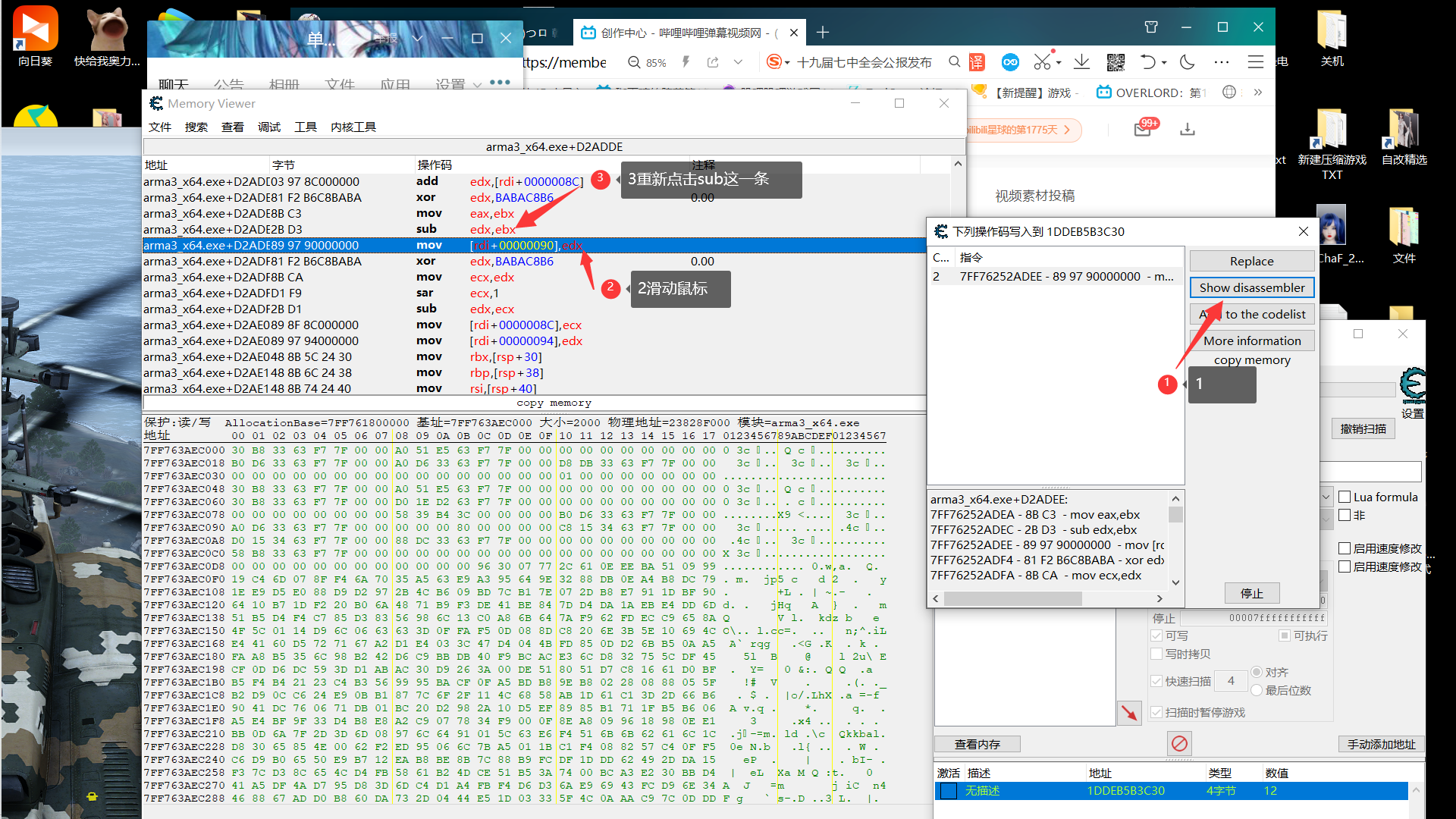Click the red no-entry clear list icon
1456x819 pixels.
pyautogui.click(x=1180, y=743)
